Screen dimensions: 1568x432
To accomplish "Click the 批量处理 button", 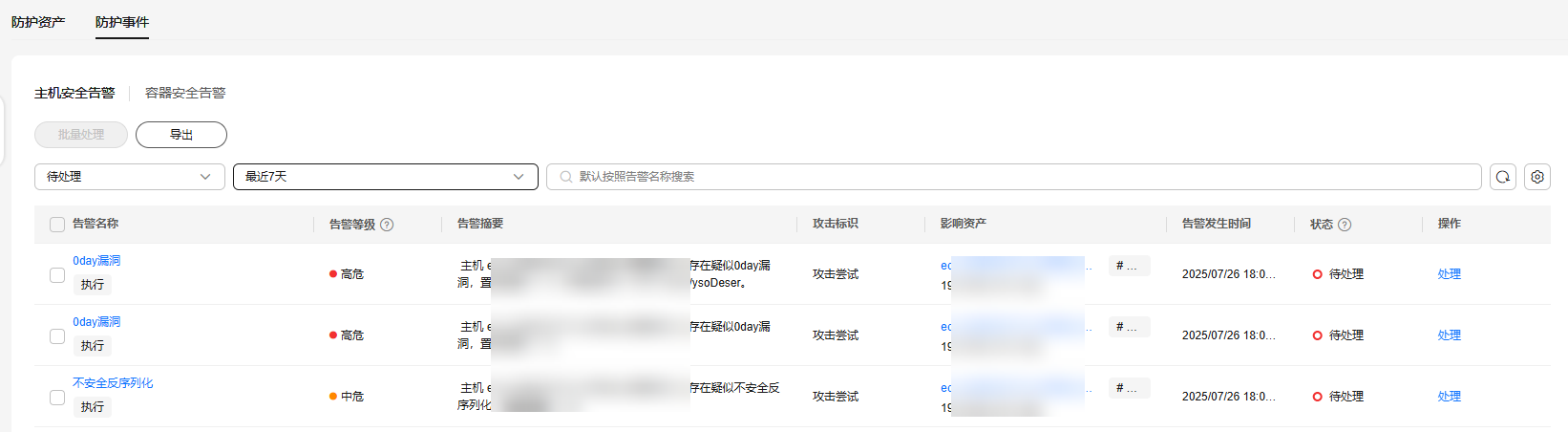I will pos(81,135).
